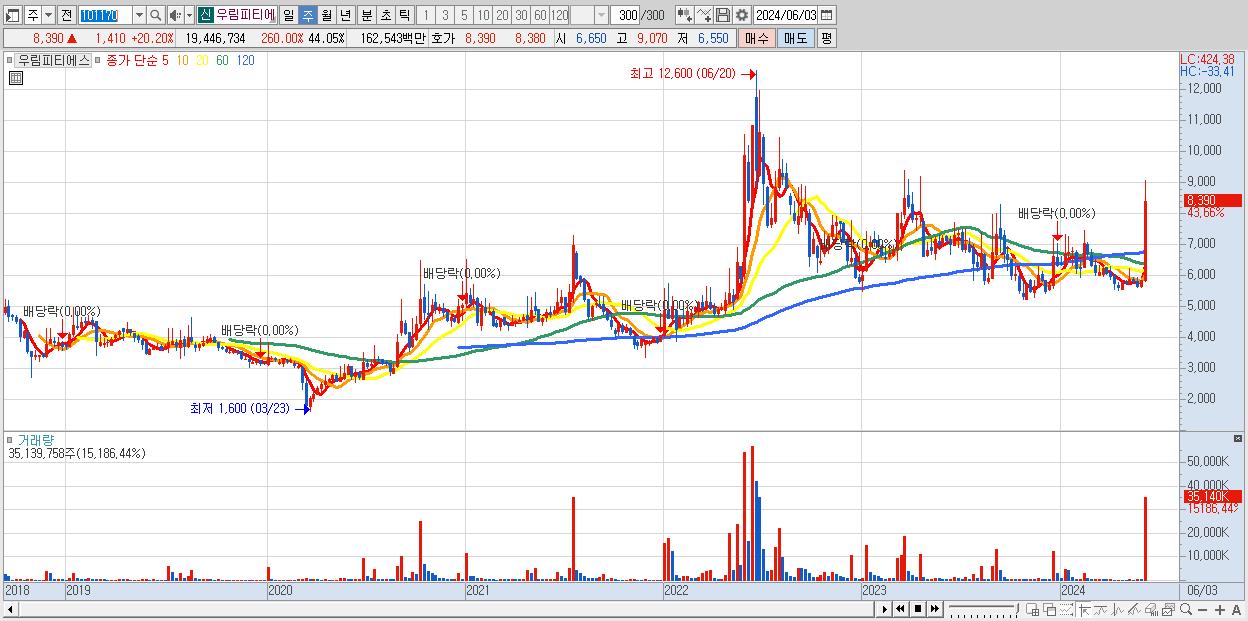Click rewind button in bottom controls
The height and width of the screenshot is (621, 1248).
[900, 609]
